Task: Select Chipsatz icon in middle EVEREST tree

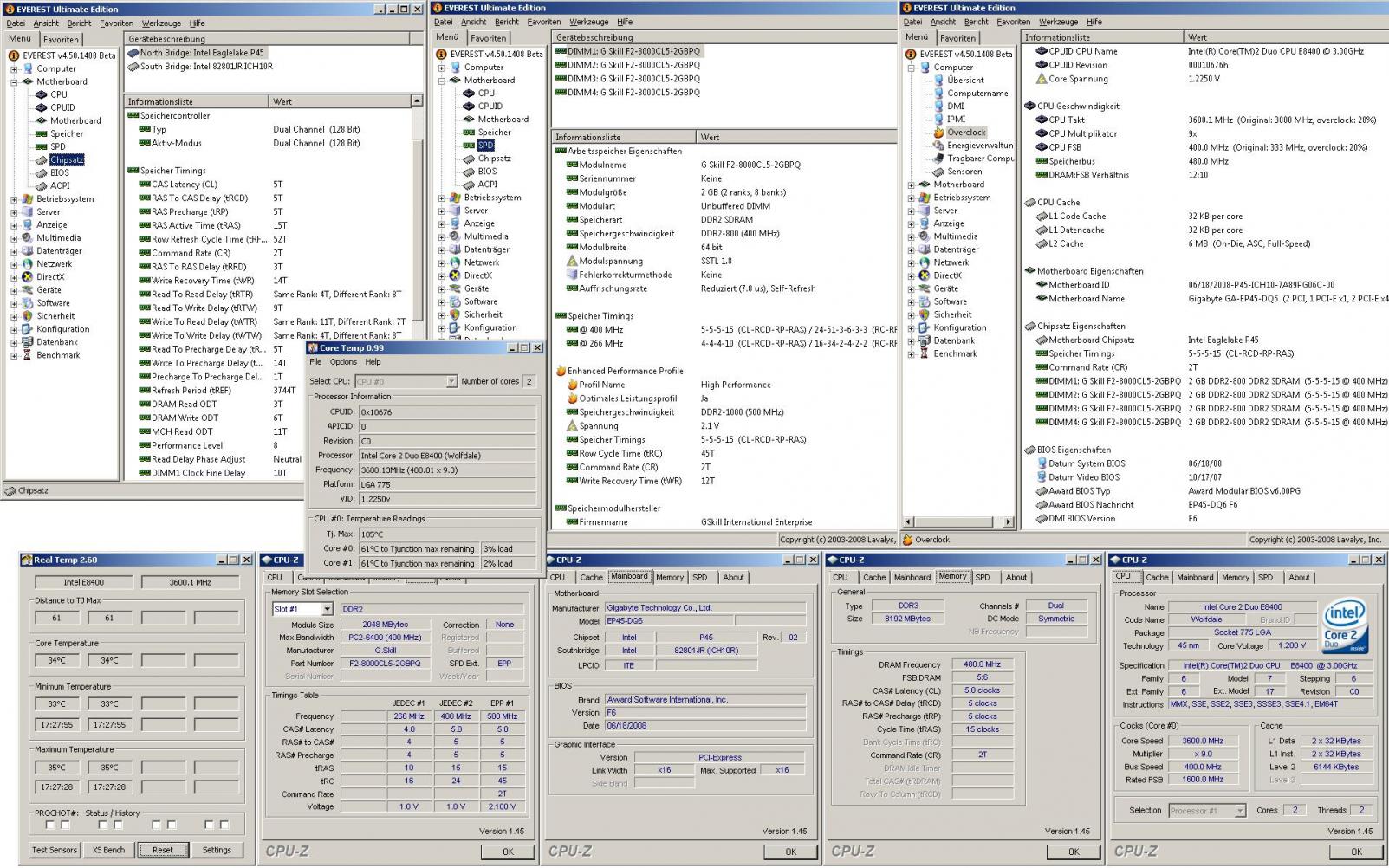Action: (x=469, y=159)
